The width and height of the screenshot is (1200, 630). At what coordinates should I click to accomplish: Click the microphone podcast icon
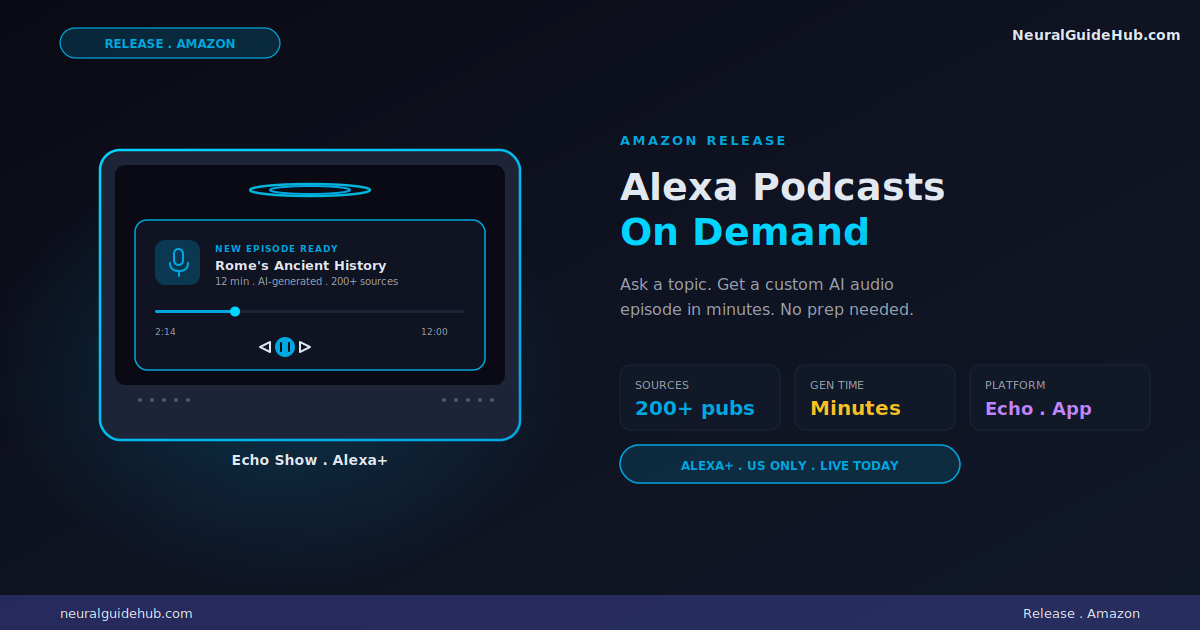pyautogui.click(x=177, y=262)
